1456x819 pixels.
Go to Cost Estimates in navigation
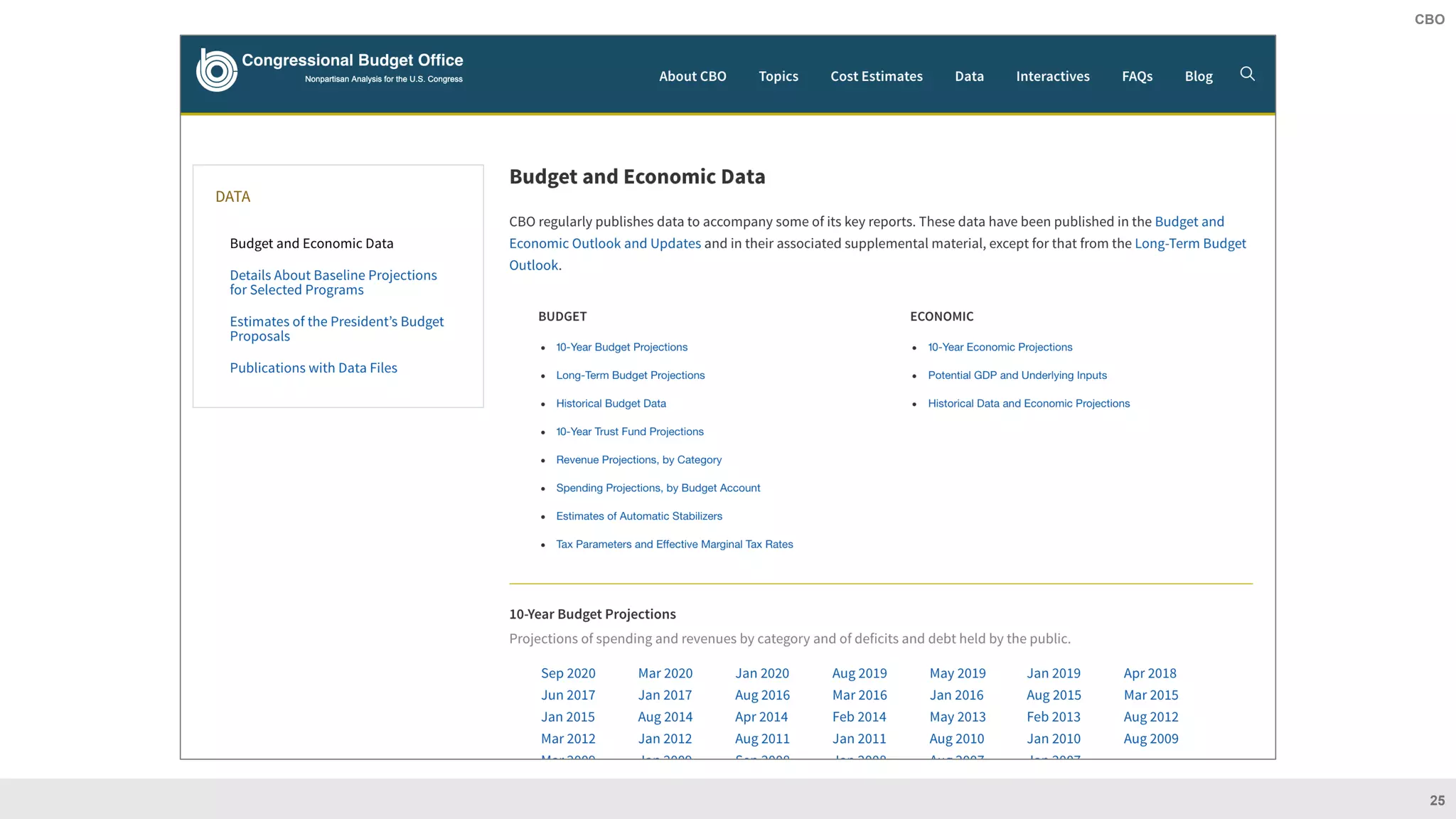[x=876, y=76]
